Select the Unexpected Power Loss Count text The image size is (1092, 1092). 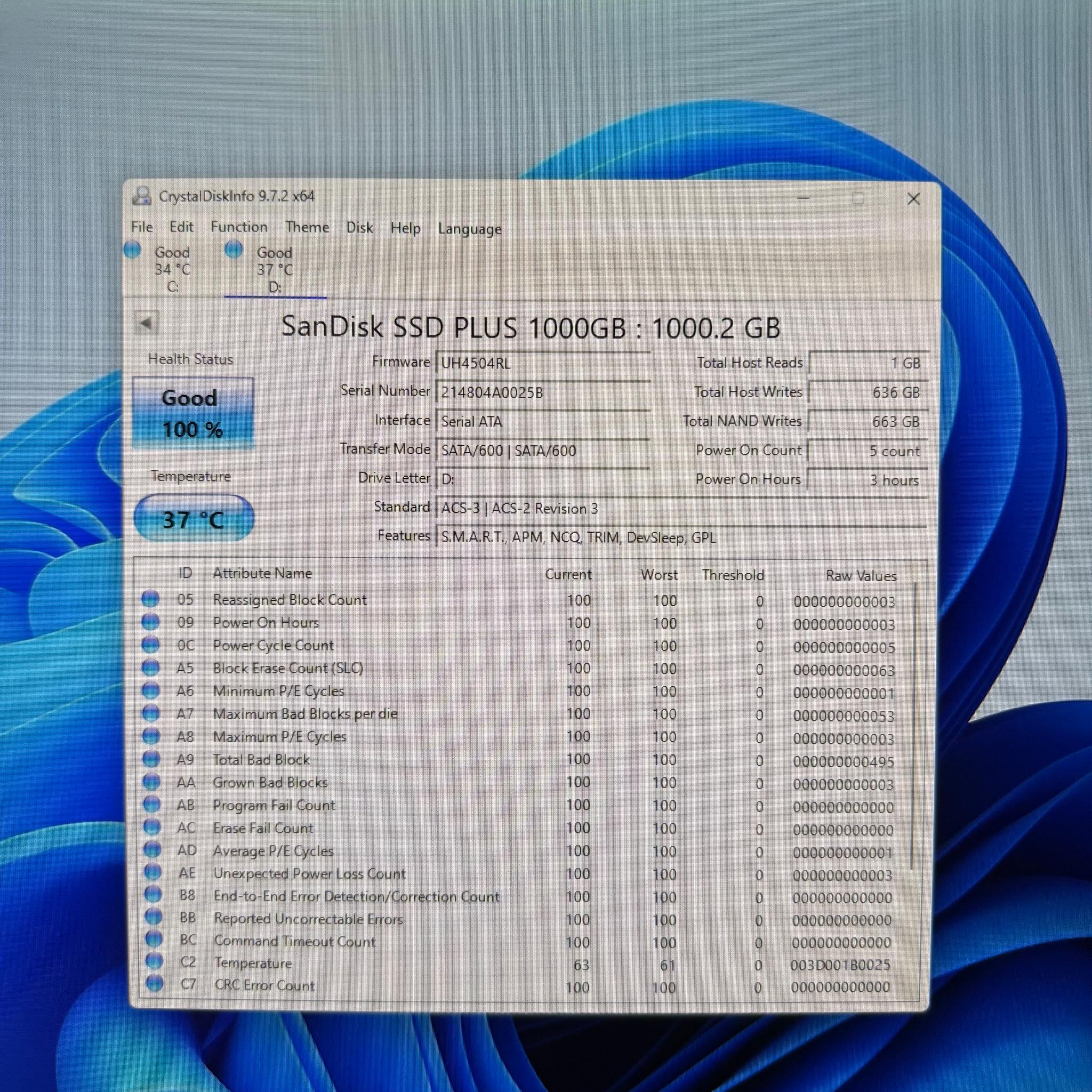pyautogui.click(x=310, y=874)
